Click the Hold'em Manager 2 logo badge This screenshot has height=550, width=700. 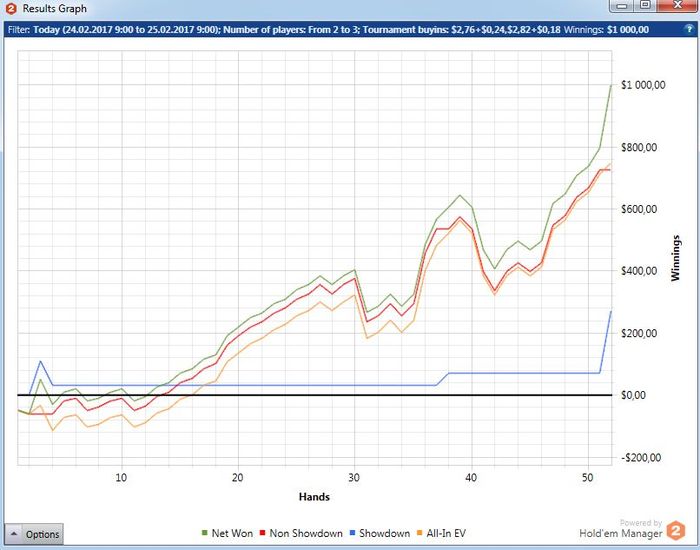[676, 531]
